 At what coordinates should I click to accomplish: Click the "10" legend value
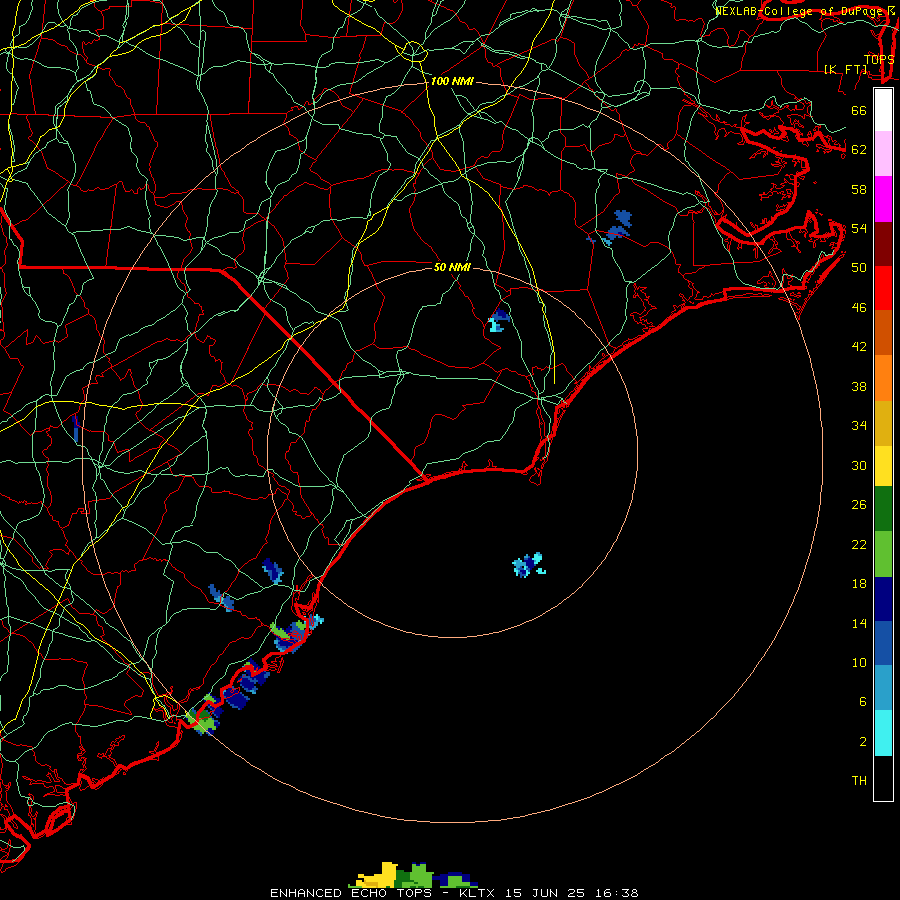(x=859, y=663)
